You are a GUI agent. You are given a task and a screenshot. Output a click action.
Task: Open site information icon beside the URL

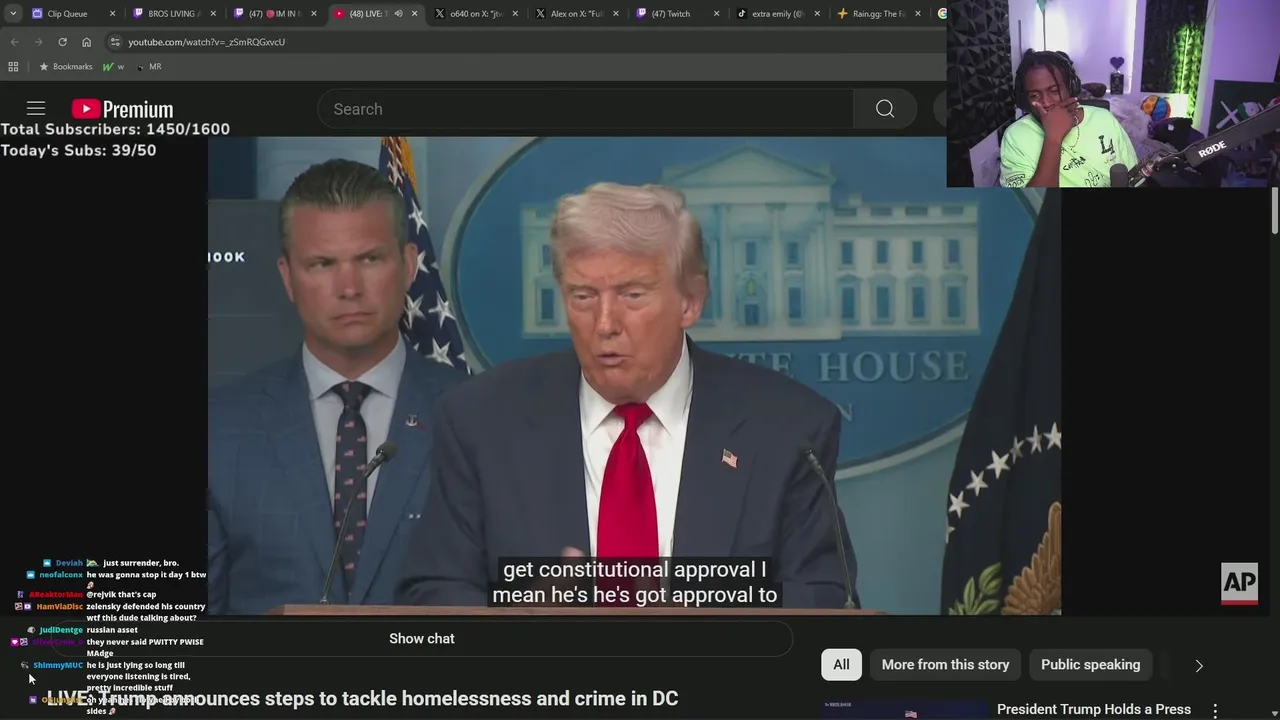click(115, 42)
